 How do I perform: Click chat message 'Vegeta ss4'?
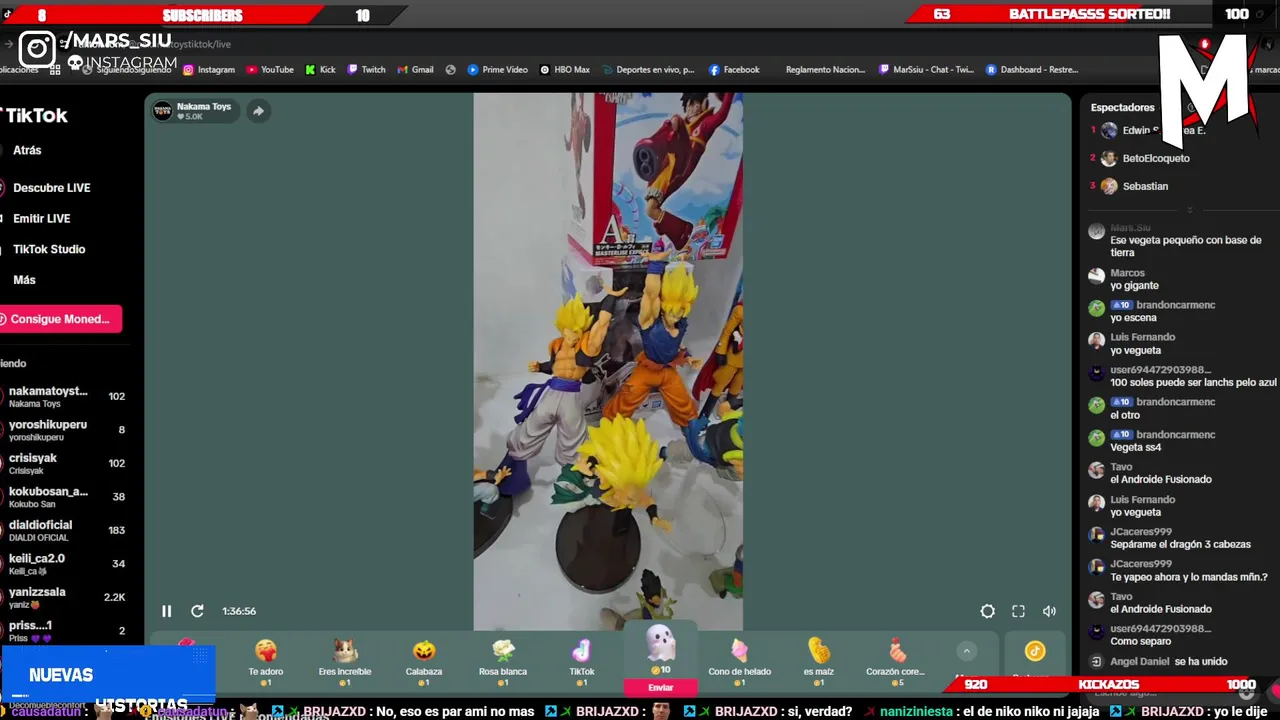(x=1135, y=447)
